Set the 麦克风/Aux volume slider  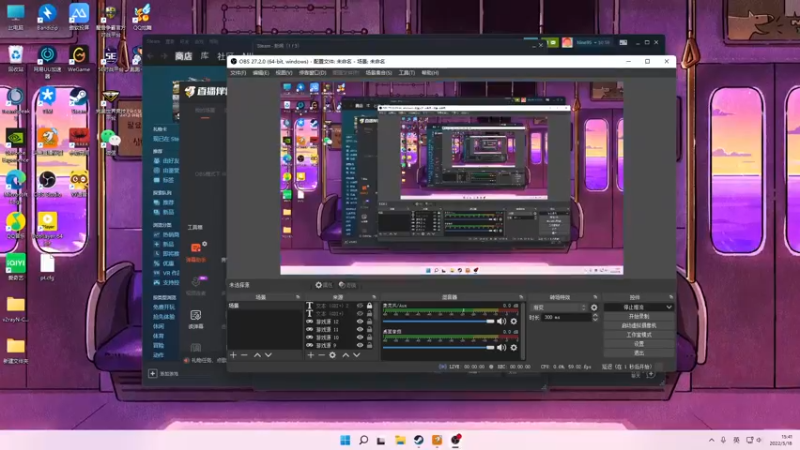438,321
